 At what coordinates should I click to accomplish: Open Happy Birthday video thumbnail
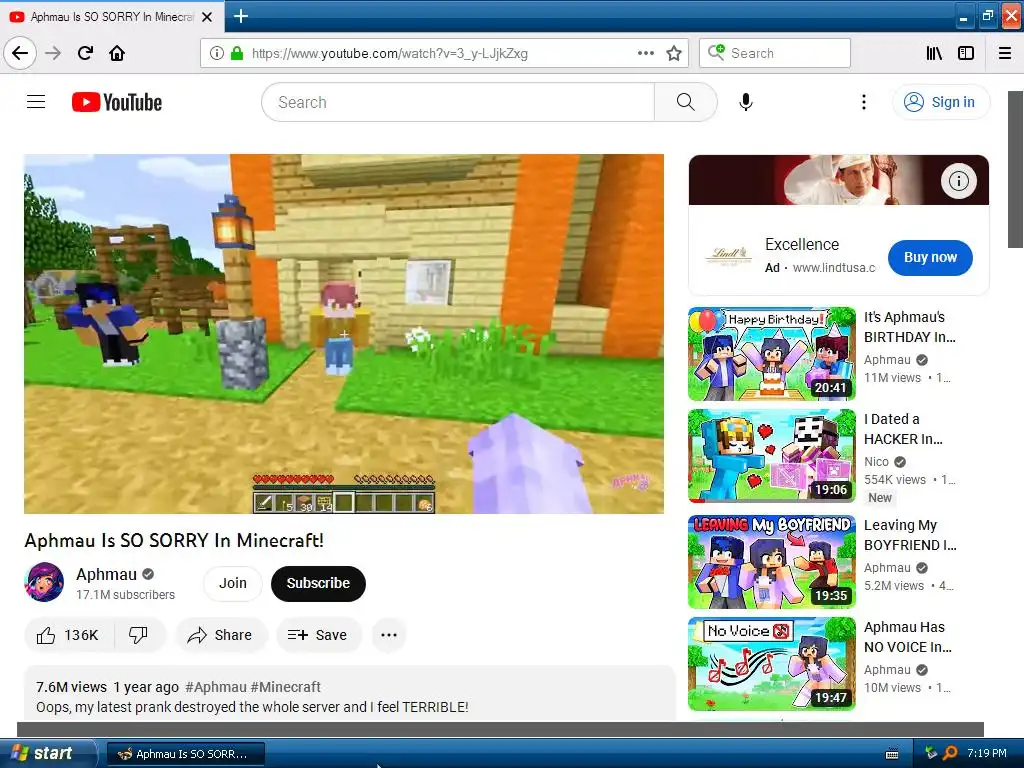click(772, 354)
